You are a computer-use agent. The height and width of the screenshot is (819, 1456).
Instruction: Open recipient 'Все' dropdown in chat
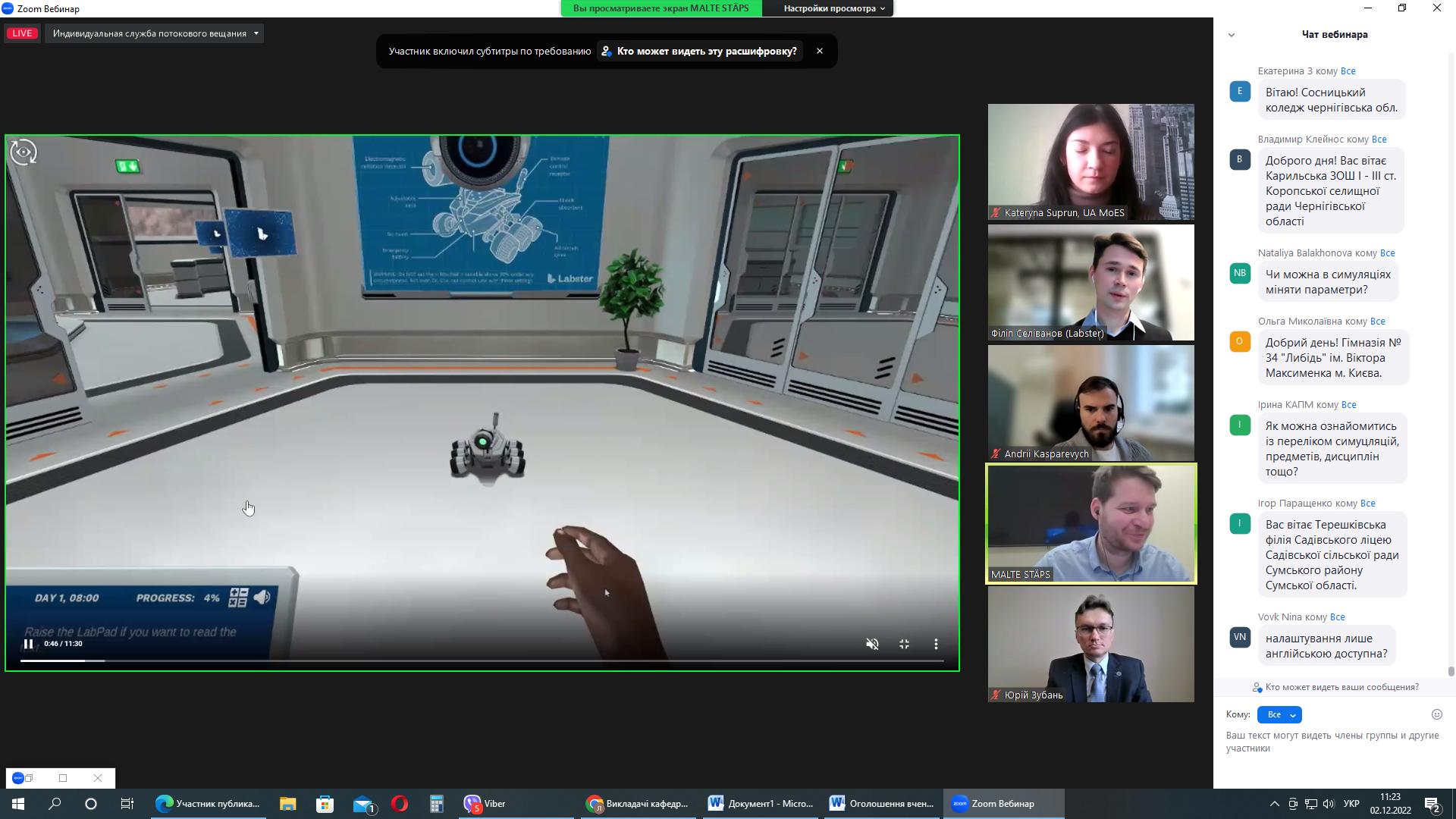click(x=1279, y=714)
